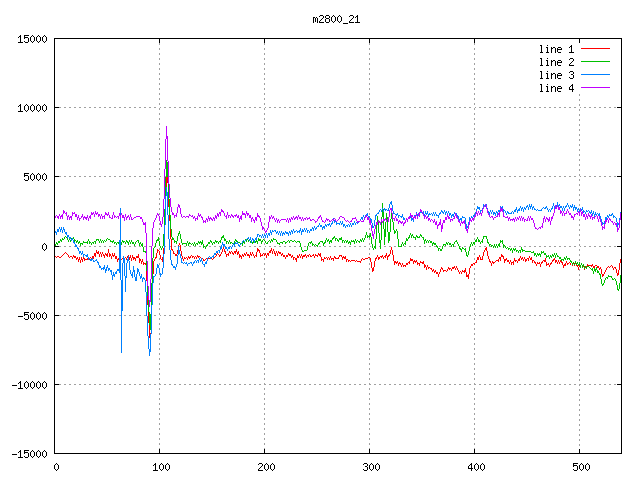Click purple line sample in legend

596,88
